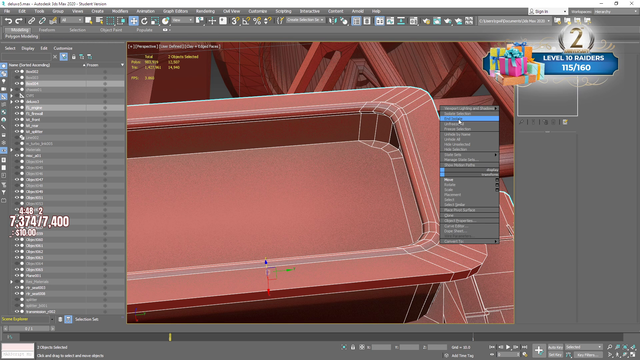Toggle visibility eye of kit_rear
The height and width of the screenshot is (360, 640).
coord(17,125)
